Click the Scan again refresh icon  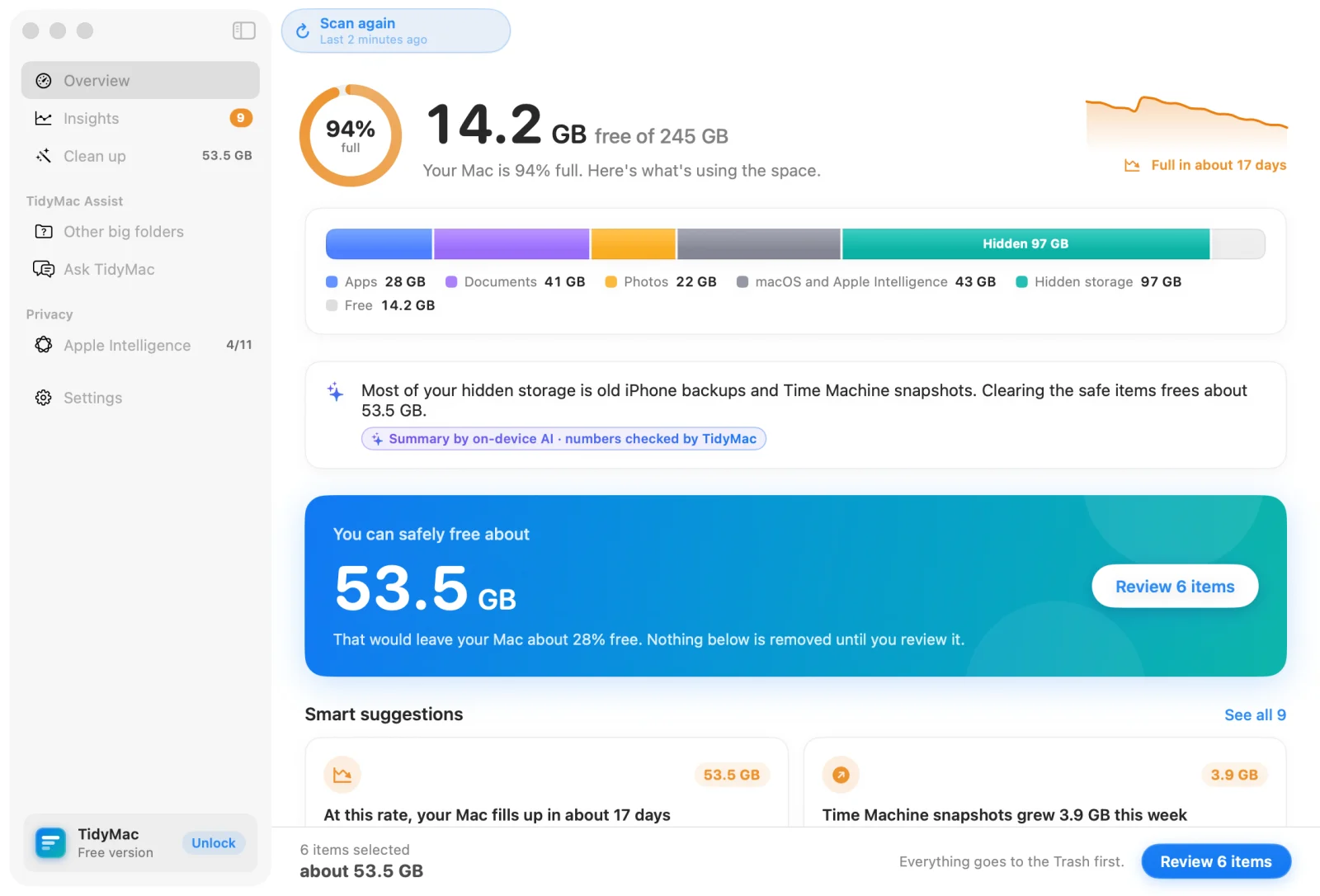303,31
